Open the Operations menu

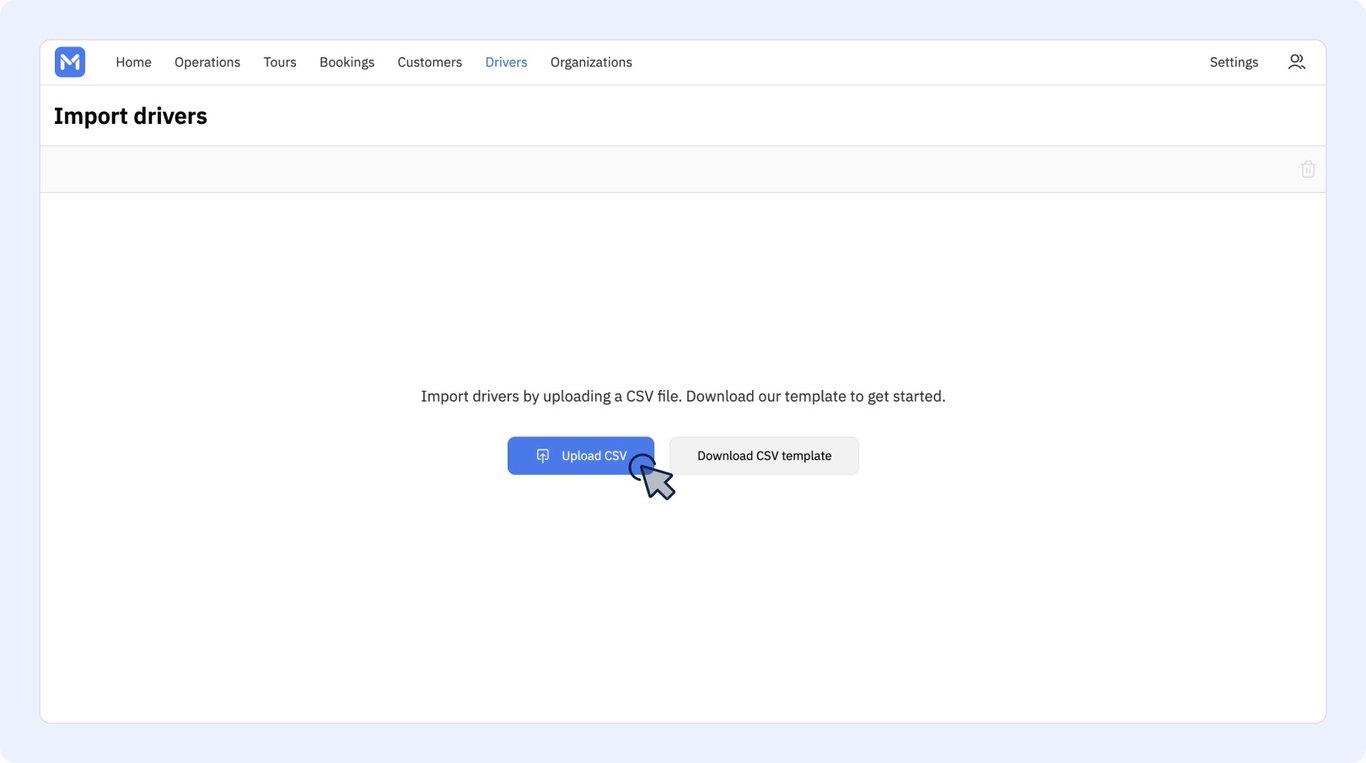(x=207, y=62)
